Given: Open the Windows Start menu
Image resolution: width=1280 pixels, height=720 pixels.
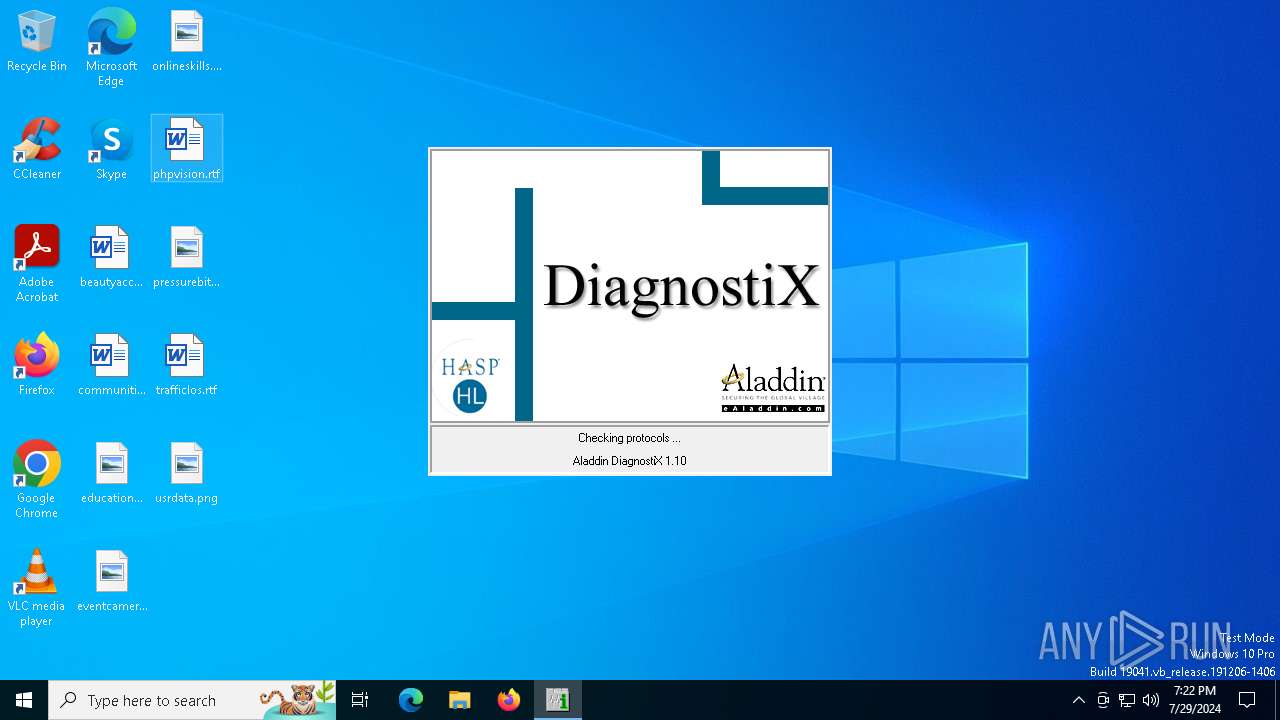Looking at the screenshot, I should [x=24, y=700].
